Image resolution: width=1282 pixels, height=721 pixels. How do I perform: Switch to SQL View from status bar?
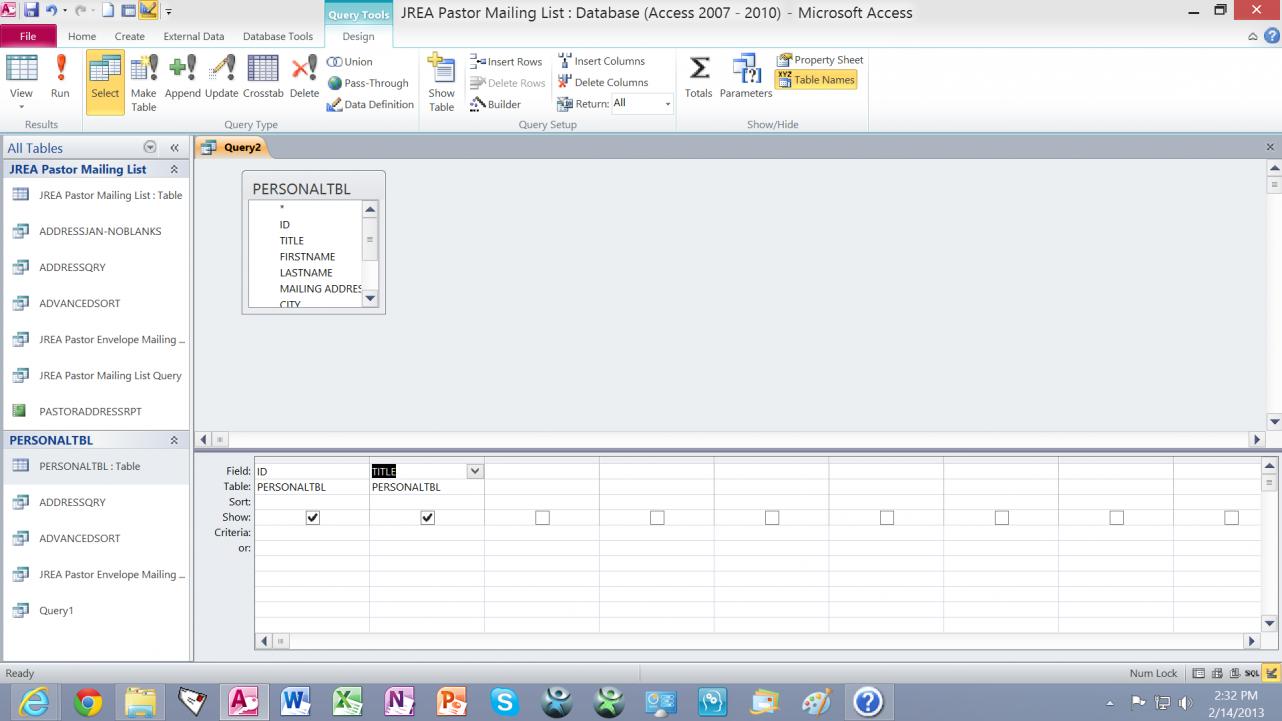click(x=1252, y=673)
